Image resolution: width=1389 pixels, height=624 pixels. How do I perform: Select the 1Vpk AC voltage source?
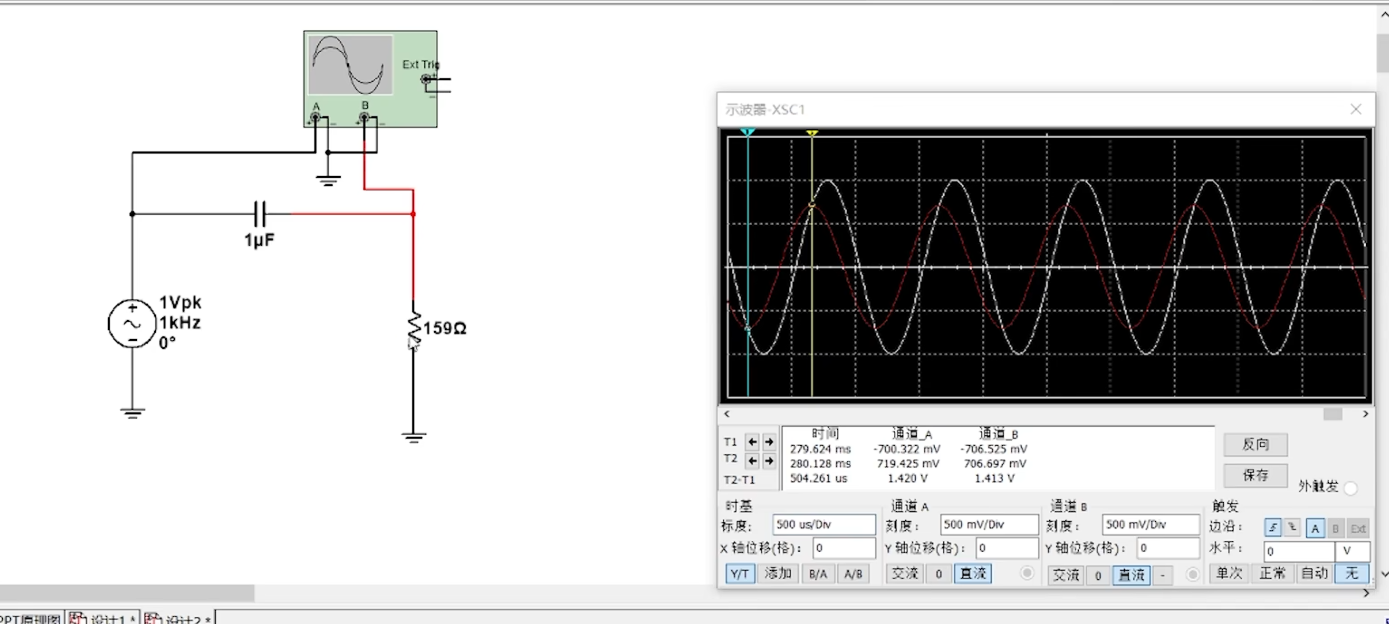(x=132, y=324)
